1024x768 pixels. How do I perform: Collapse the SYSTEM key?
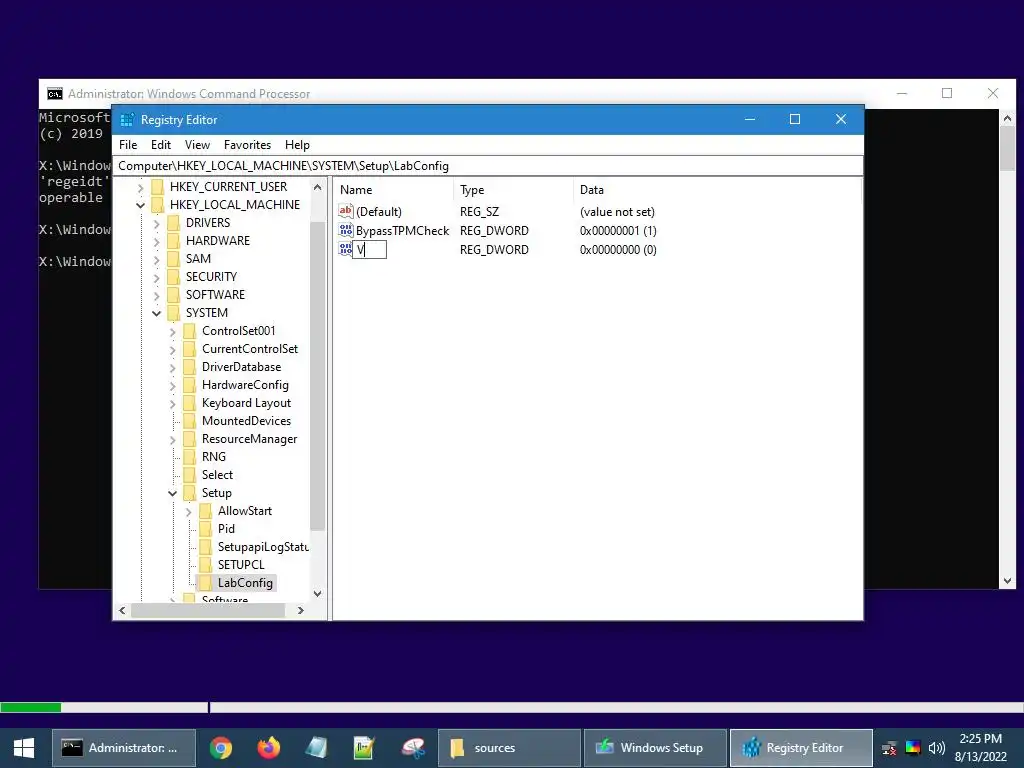[157, 313]
